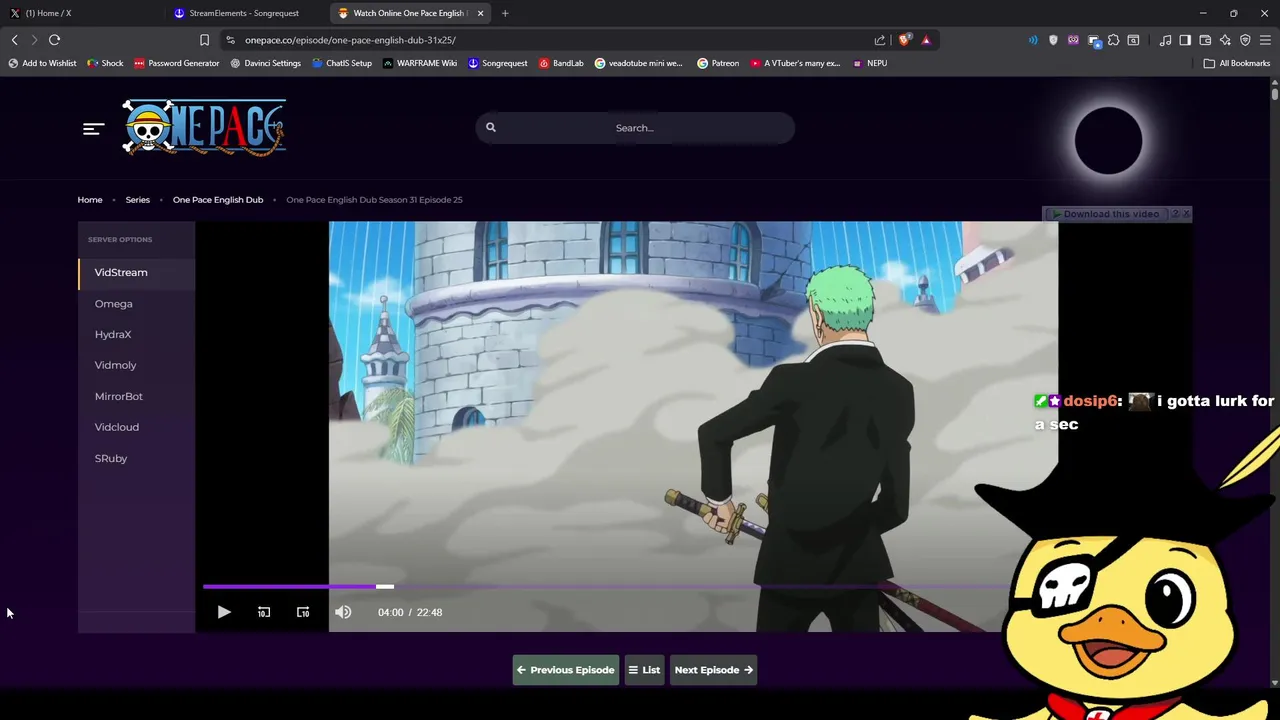
Task: Open the Home breadcrumb link
Action: (90, 199)
